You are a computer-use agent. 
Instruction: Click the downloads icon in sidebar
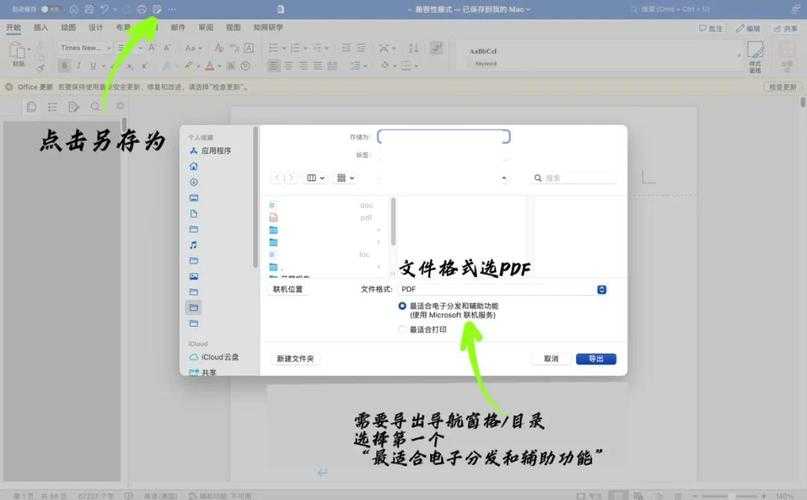[x=193, y=182]
